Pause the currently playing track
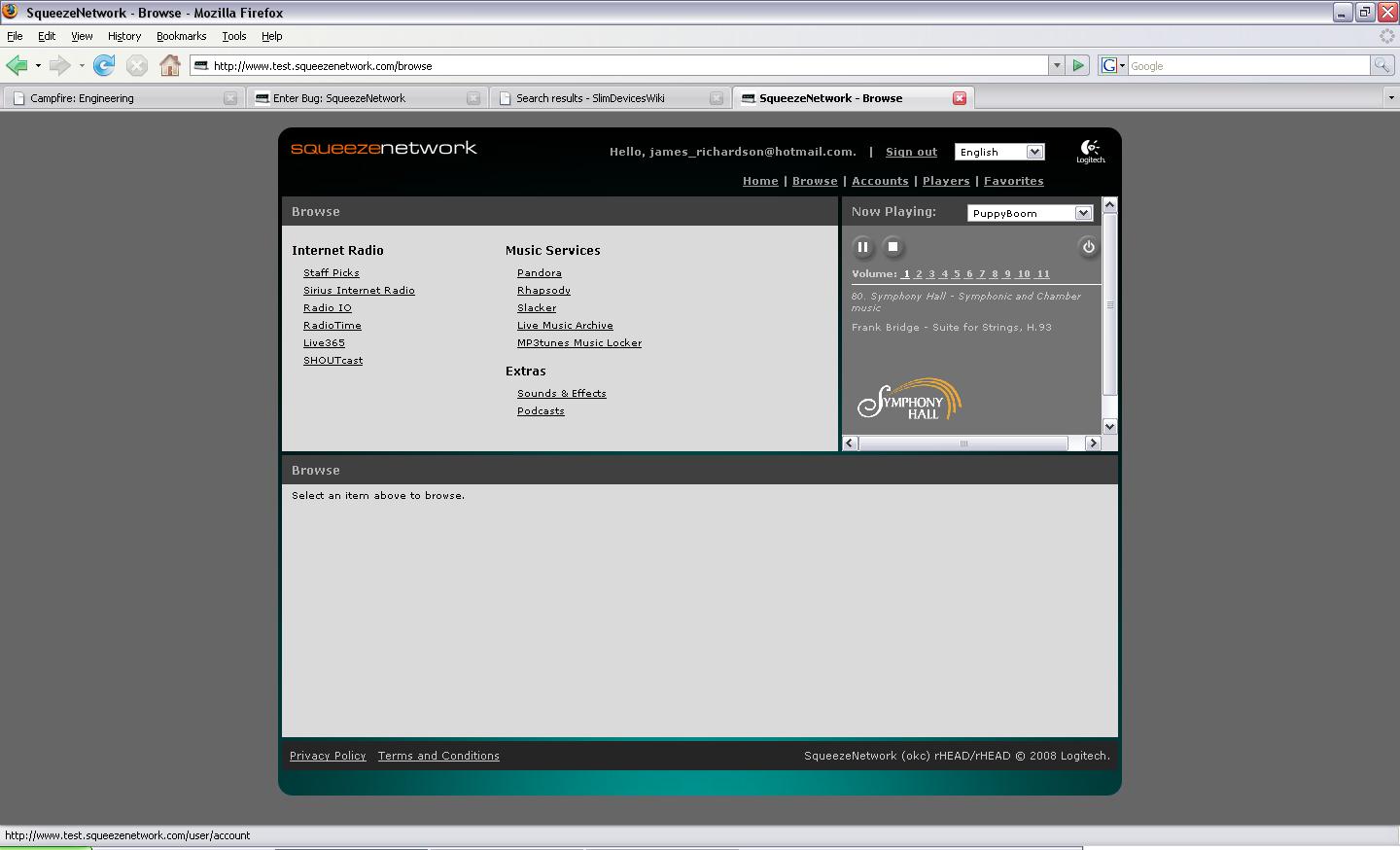This screenshot has width=1400, height=850. click(862, 247)
